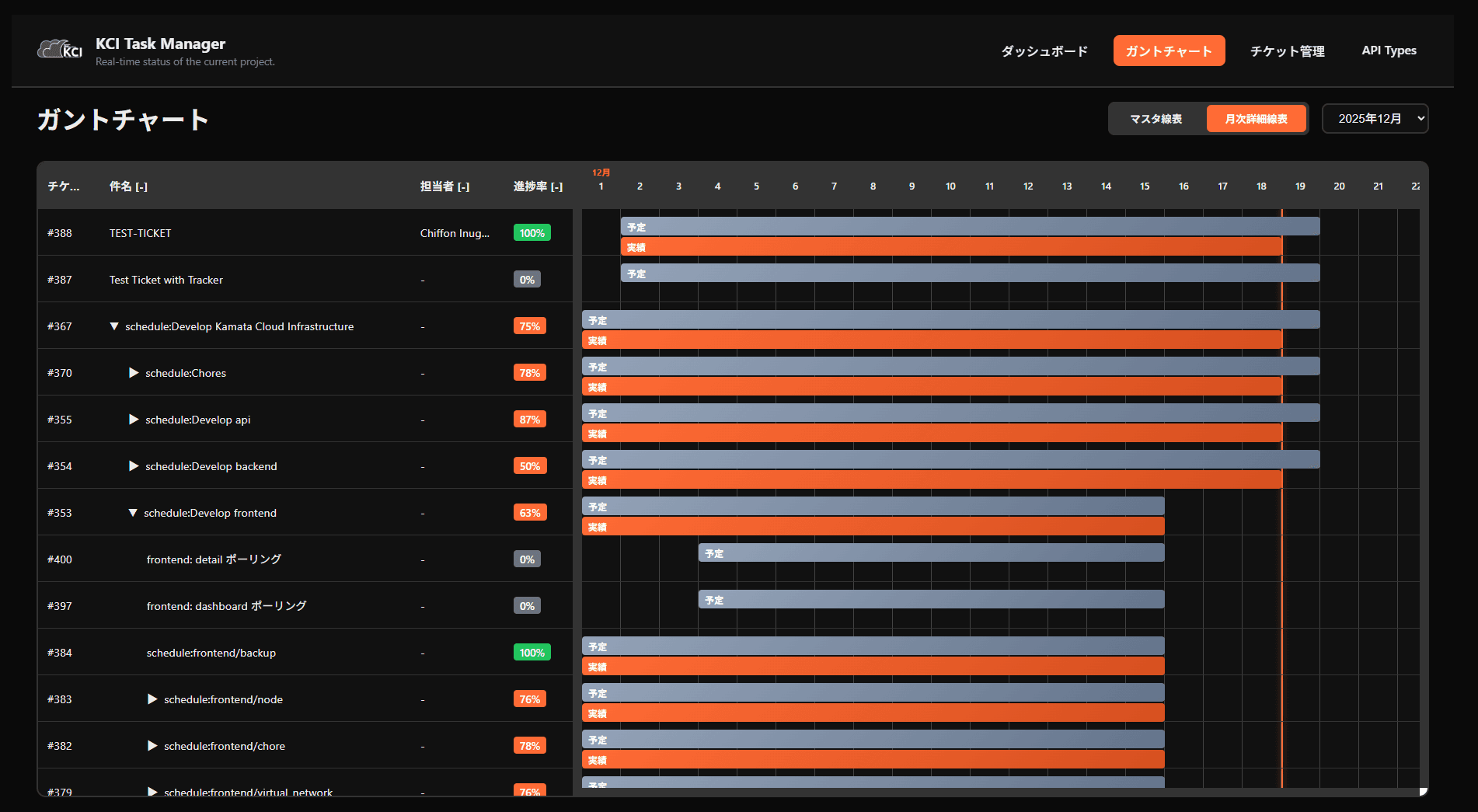The image size is (1478, 812).
Task: Click the gray 予定 bar for frontend: detail ポーリング
Action: point(931,553)
